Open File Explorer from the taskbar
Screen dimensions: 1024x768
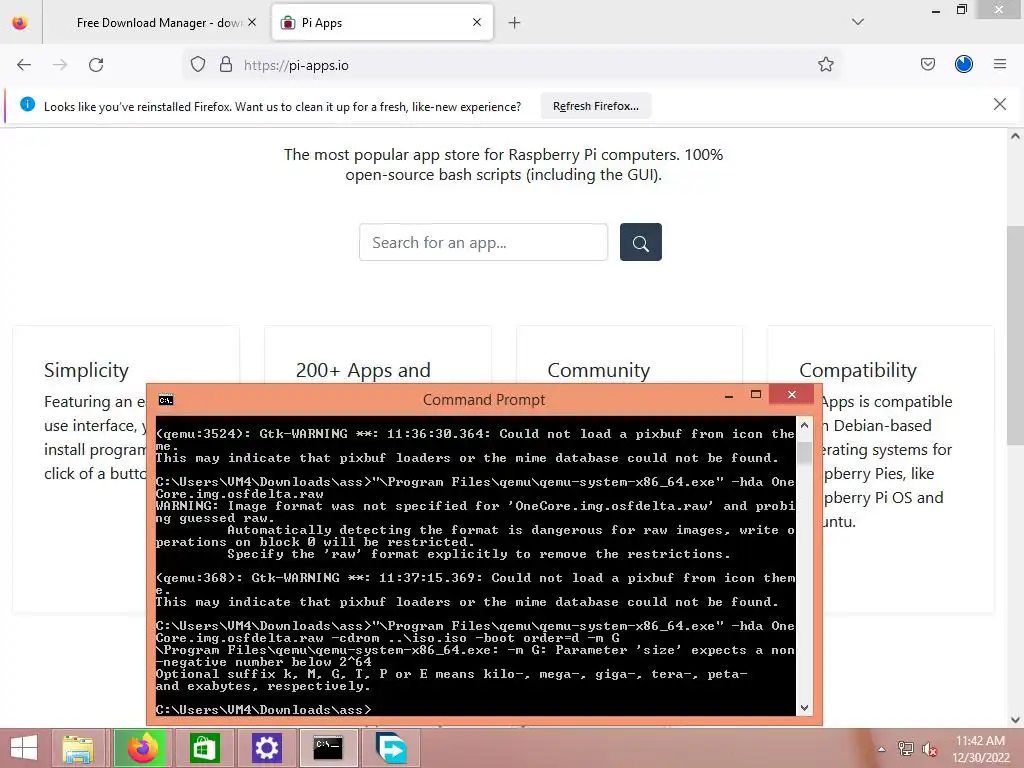pyautogui.click(x=78, y=748)
